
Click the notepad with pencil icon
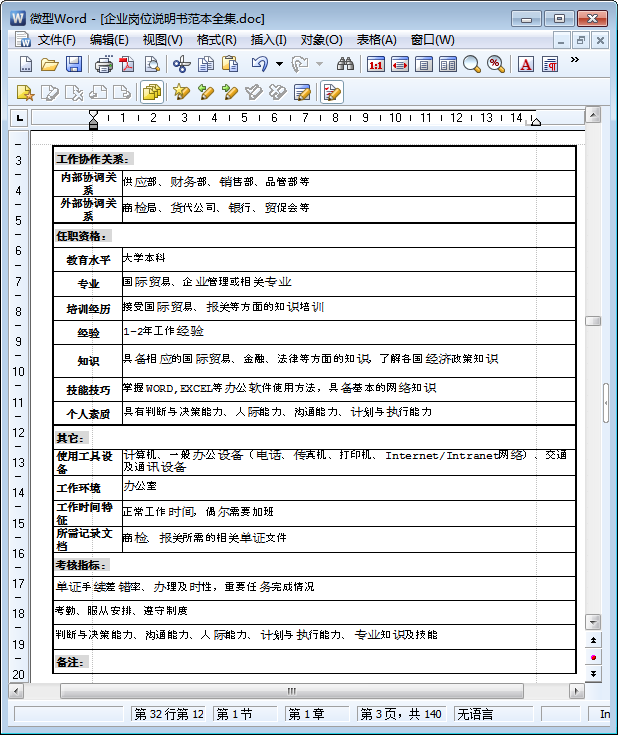(302, 92)
